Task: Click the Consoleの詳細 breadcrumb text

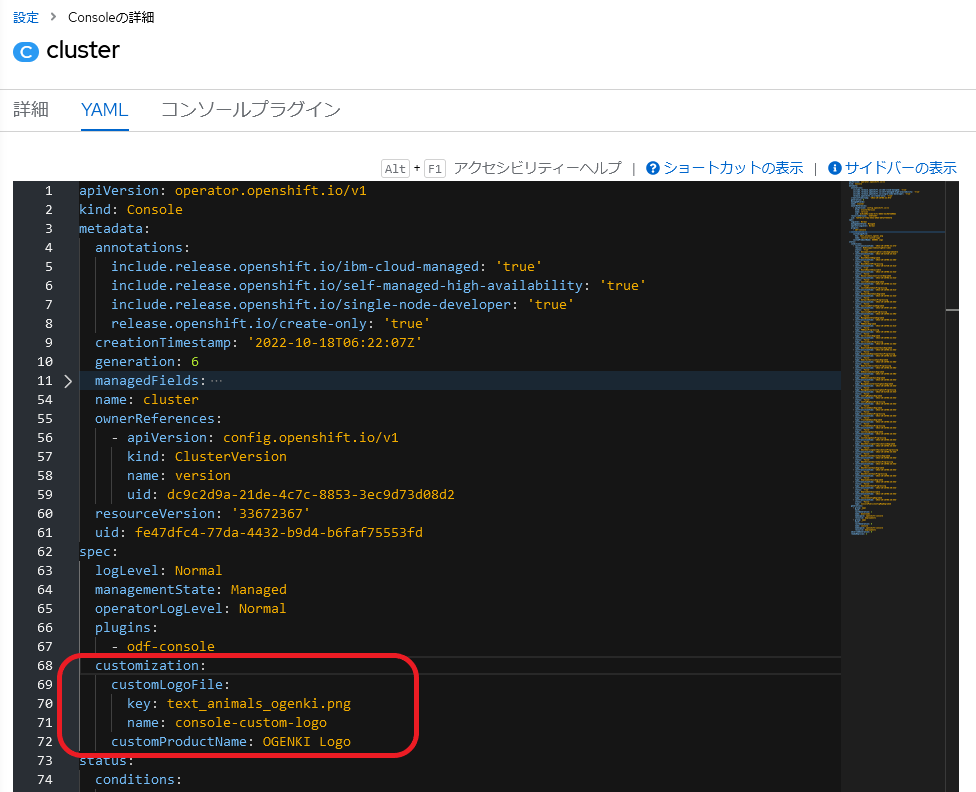Action: point(111,17)
